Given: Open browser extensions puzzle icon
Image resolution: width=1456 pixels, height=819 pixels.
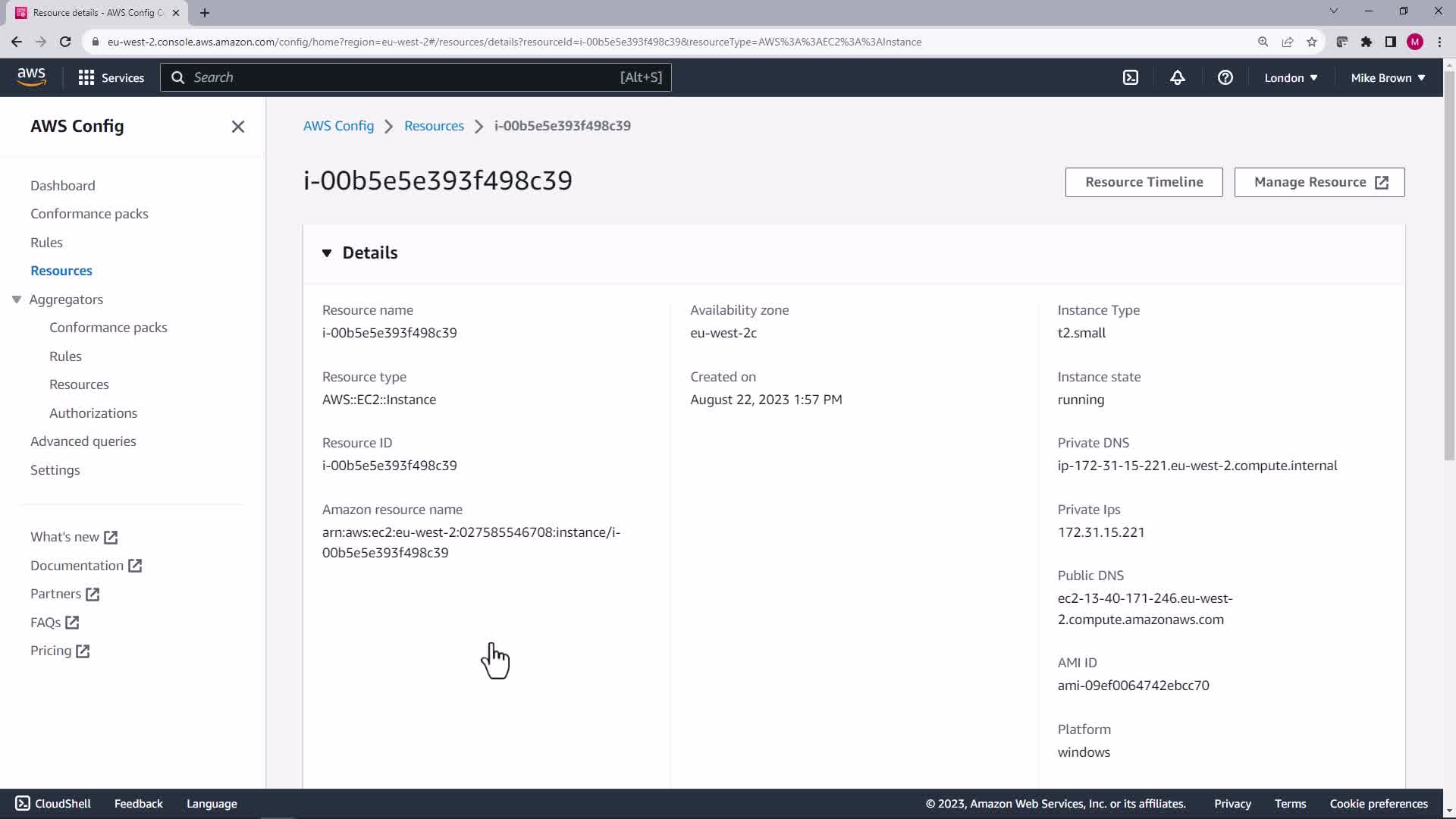Looking at the screenshot, I should pyautogui.click(x=1366, y=42).
